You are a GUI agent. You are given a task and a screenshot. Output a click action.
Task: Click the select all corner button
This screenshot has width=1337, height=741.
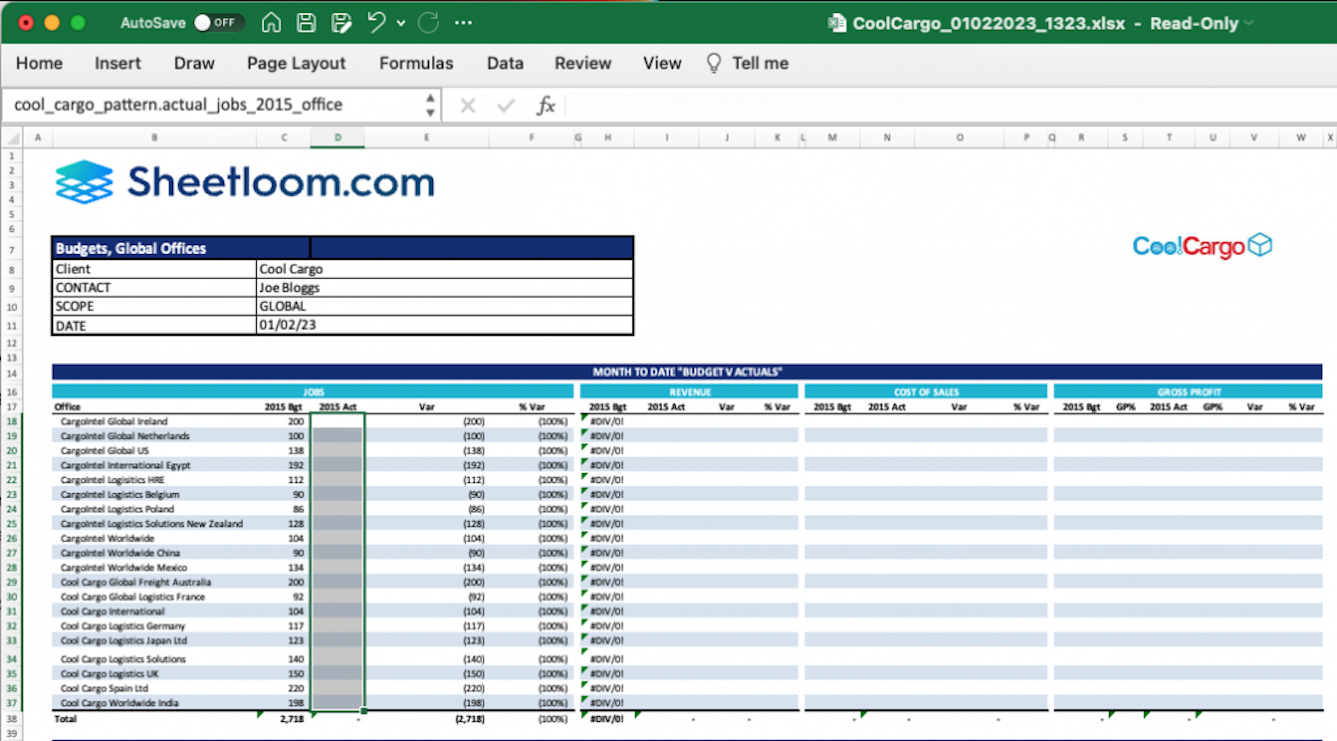tap(13, 138)
